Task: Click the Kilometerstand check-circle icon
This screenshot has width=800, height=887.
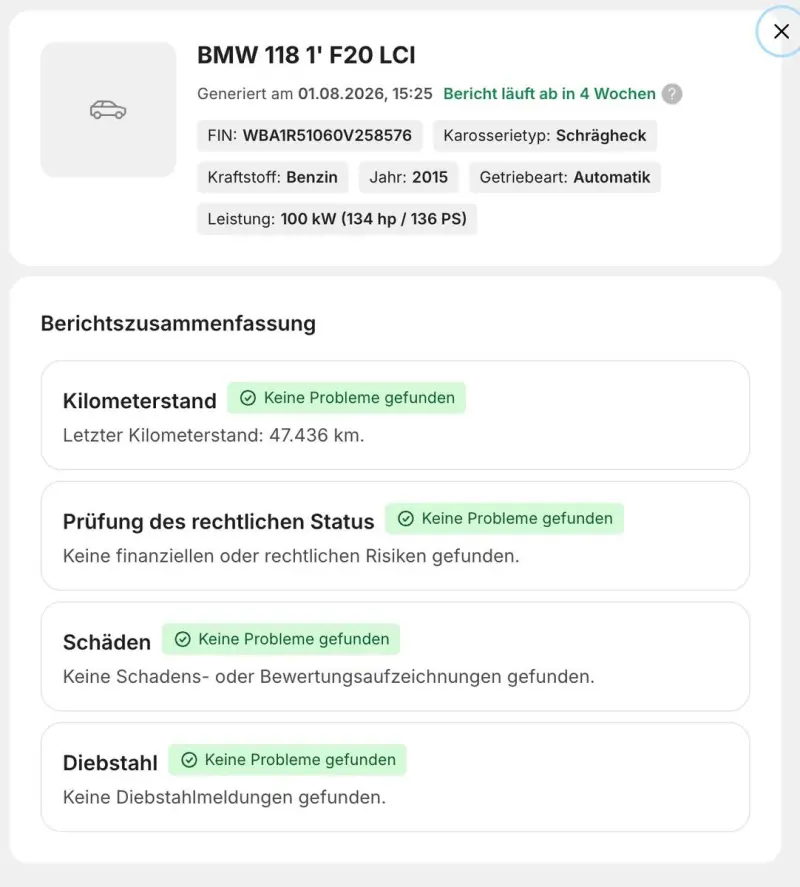Action: [x=248, y=398]
